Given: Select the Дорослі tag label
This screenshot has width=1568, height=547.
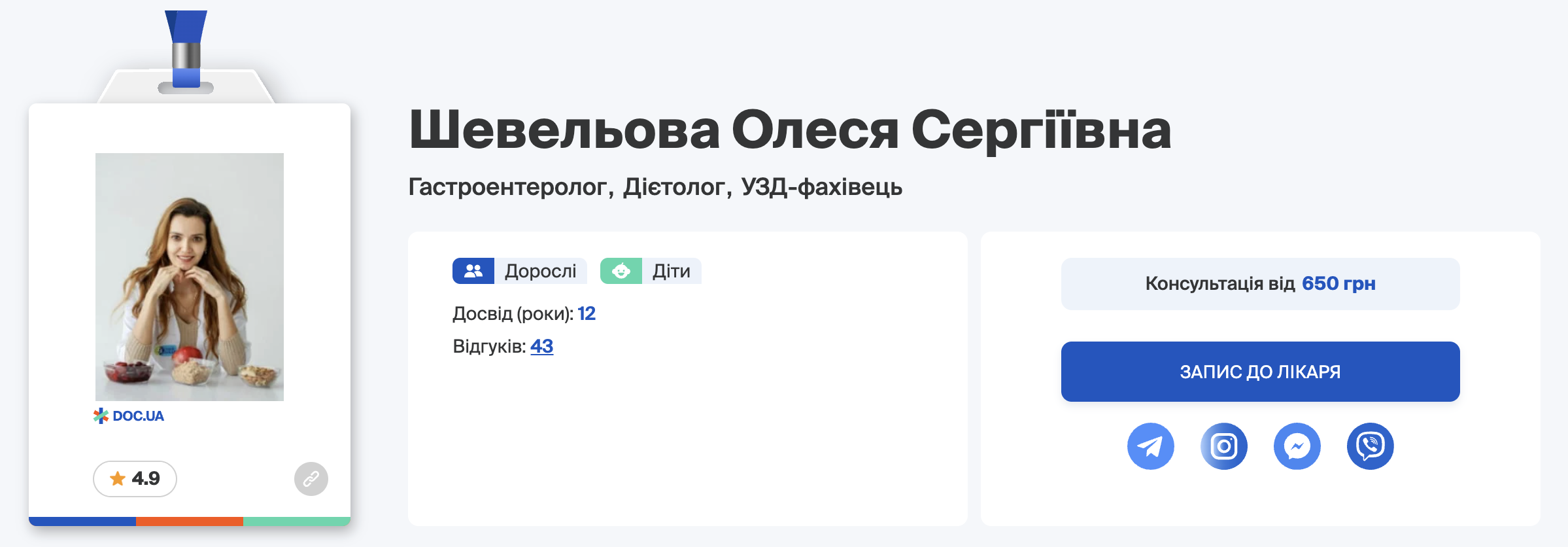Looking at the screenshot, I should (540, 271).
